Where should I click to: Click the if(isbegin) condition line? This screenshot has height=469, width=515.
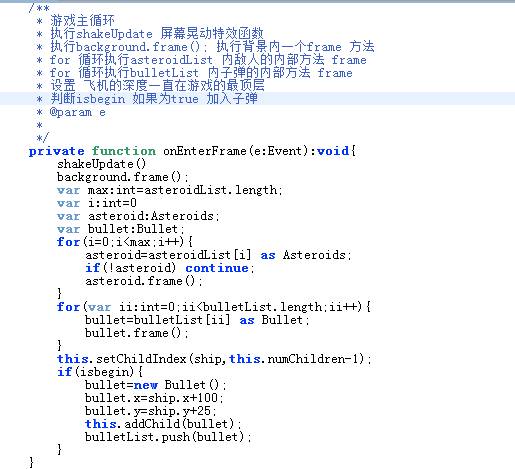100,372
